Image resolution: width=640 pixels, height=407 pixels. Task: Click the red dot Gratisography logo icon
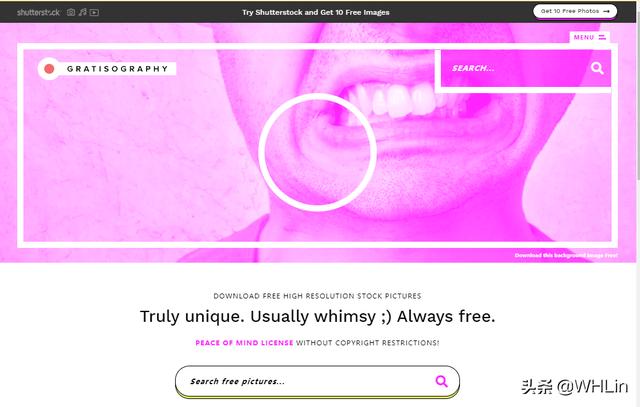point(49,69)
